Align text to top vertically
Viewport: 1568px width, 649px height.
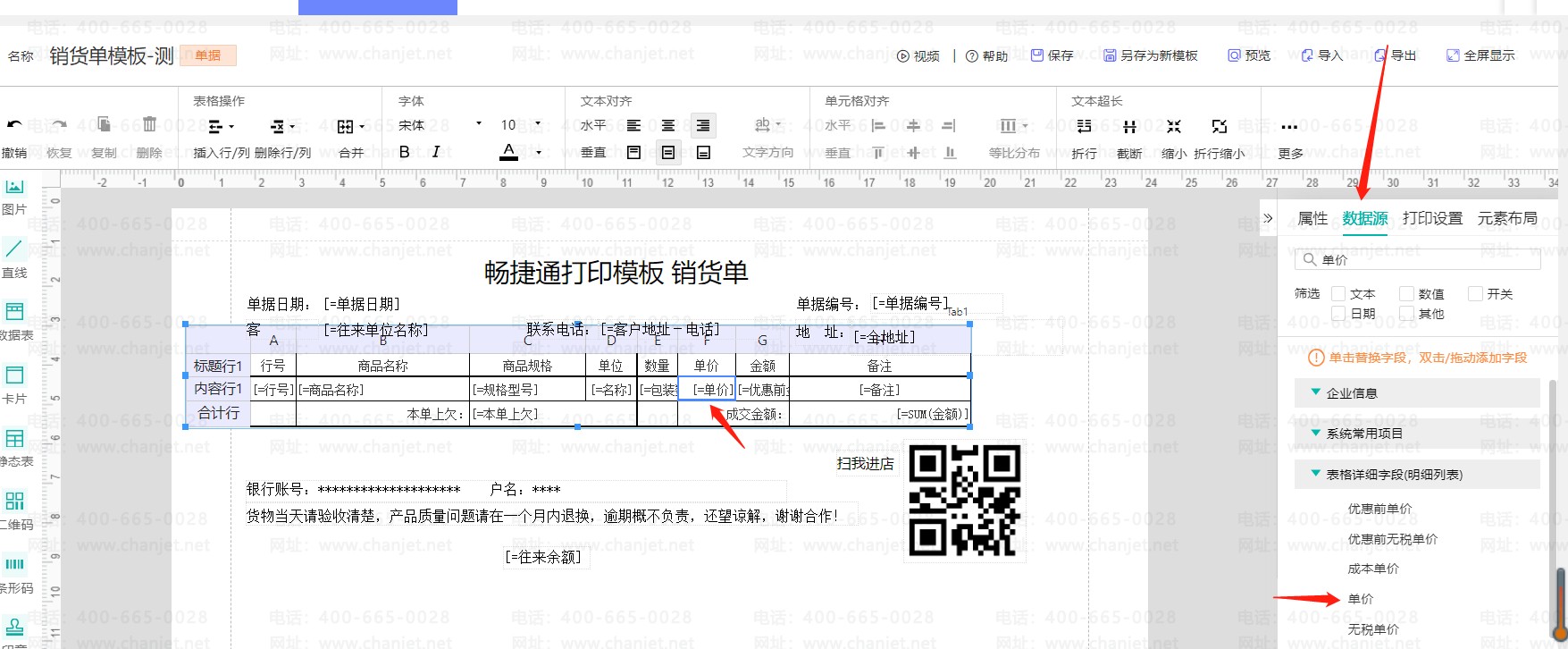tap(633, 153)
